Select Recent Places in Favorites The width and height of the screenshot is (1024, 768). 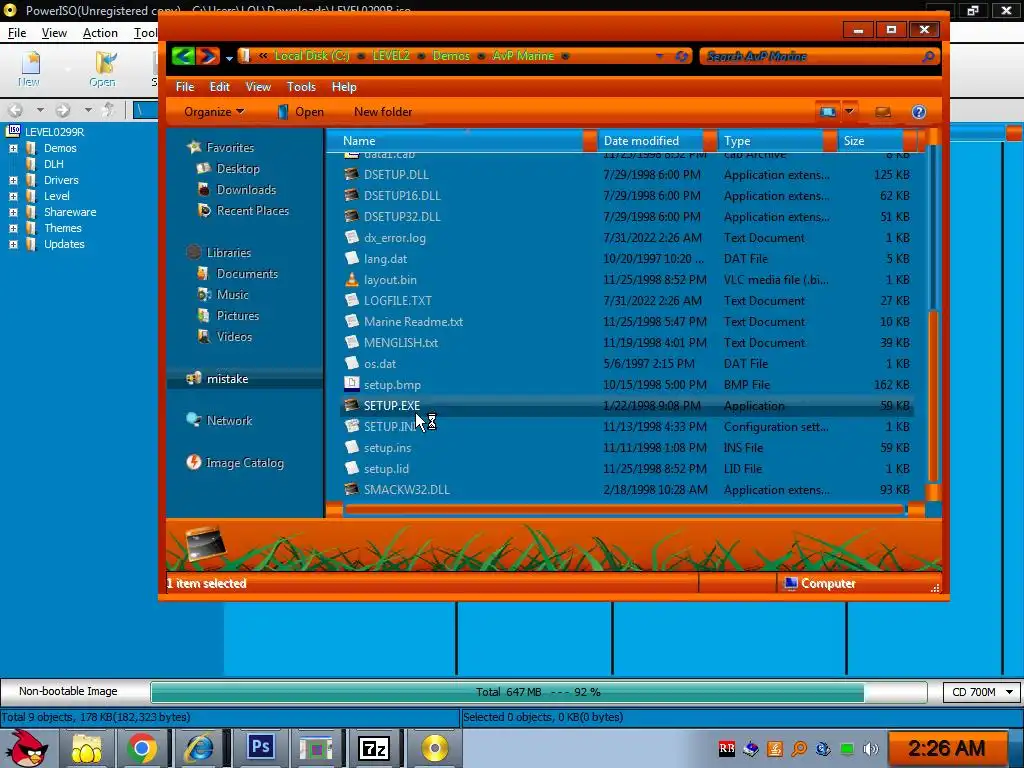(253, 210)
